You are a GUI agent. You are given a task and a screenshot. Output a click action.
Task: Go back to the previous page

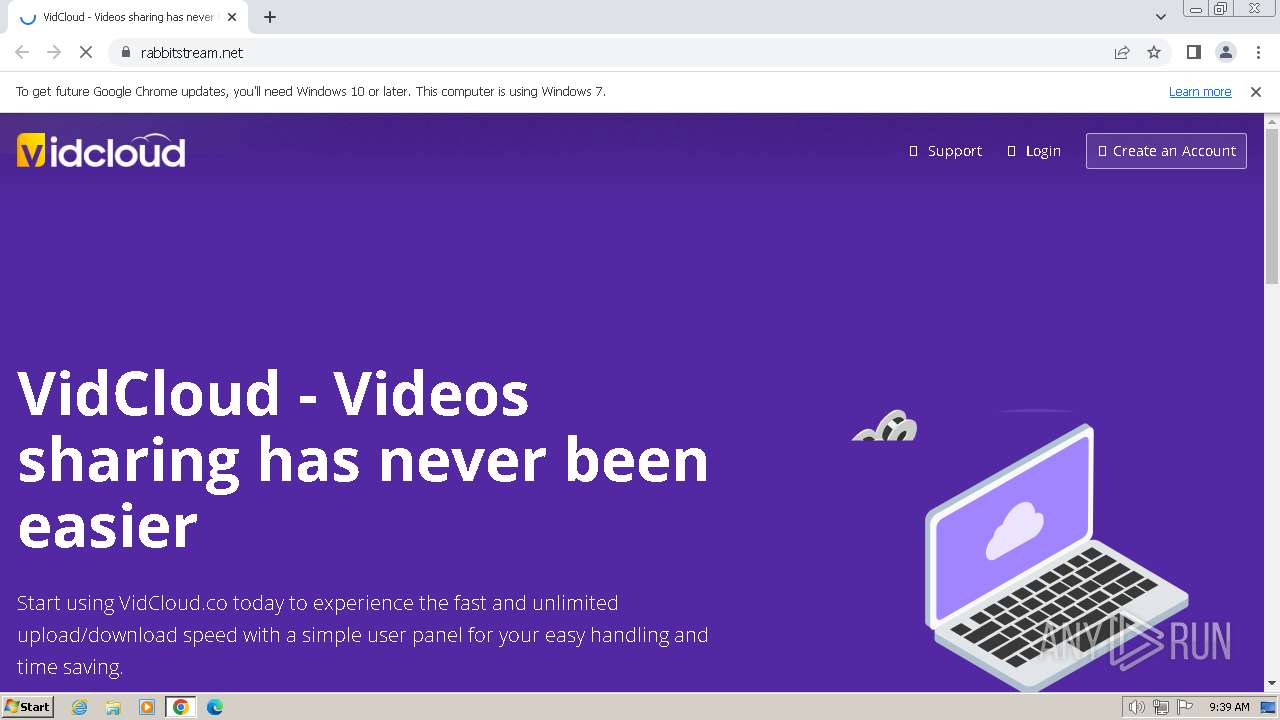pyautogui.click(x=22, y=52)
